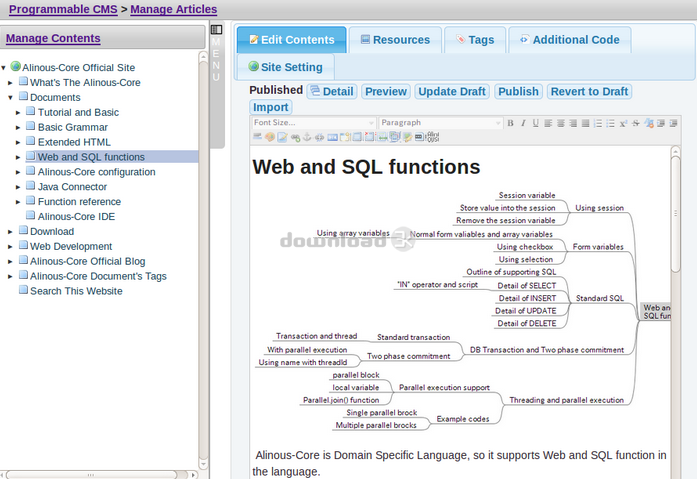The height and width of the screenshot is (479, 697).
Task: Toggle italic formatting in editor toolbar
Action: pos(523,123)
